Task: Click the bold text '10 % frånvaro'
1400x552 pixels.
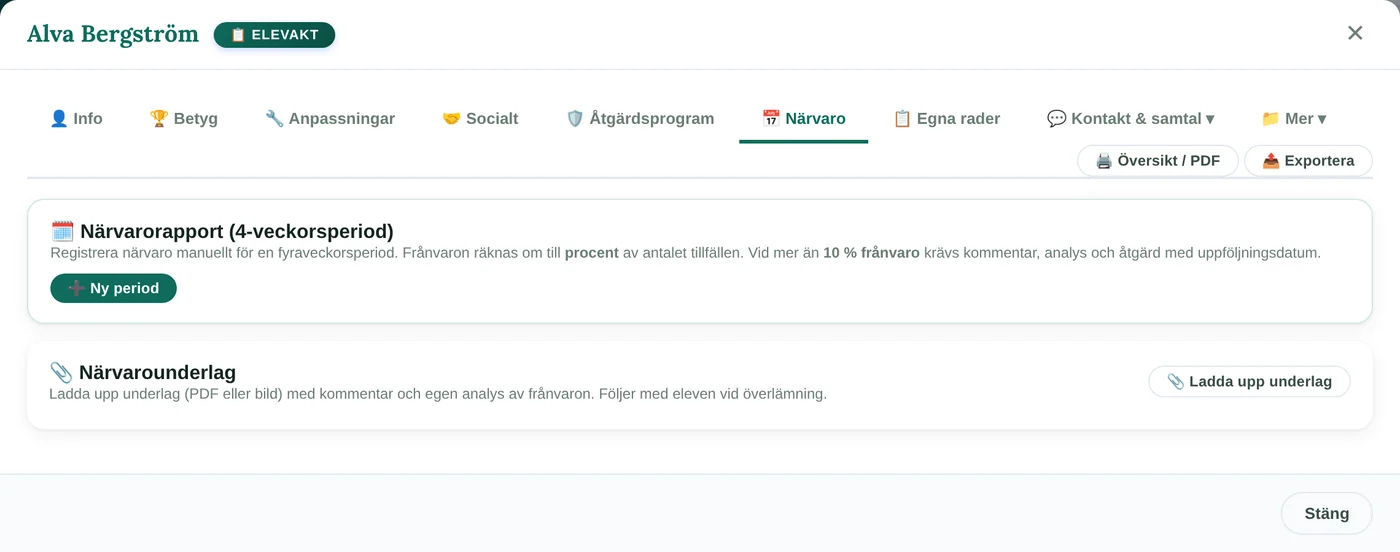Action: (x=871, y=253)
